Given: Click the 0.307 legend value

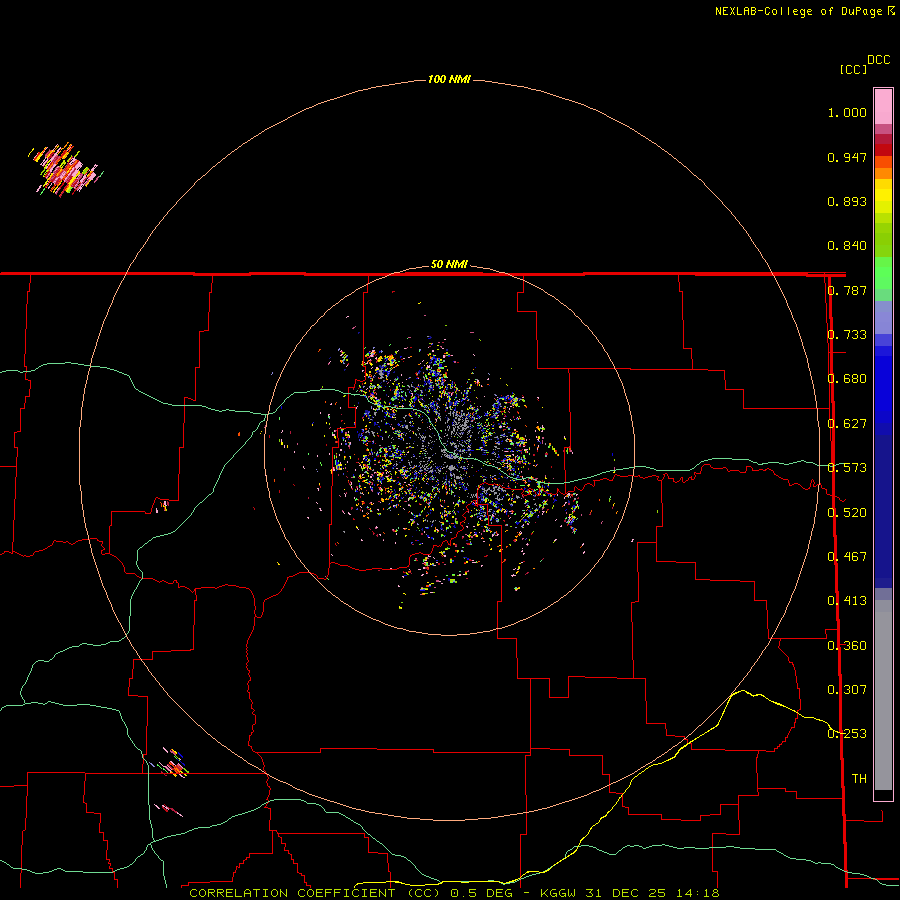Looking at the screenshot, I should [847, 690].
